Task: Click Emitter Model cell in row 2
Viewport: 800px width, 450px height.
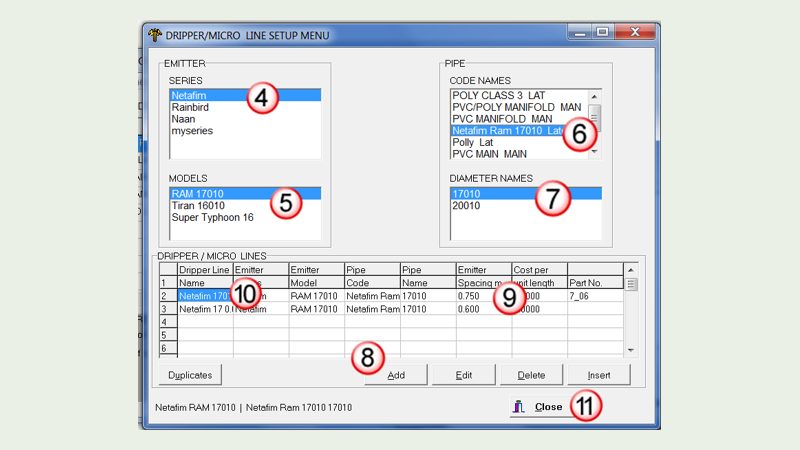Action: [317, 296]
